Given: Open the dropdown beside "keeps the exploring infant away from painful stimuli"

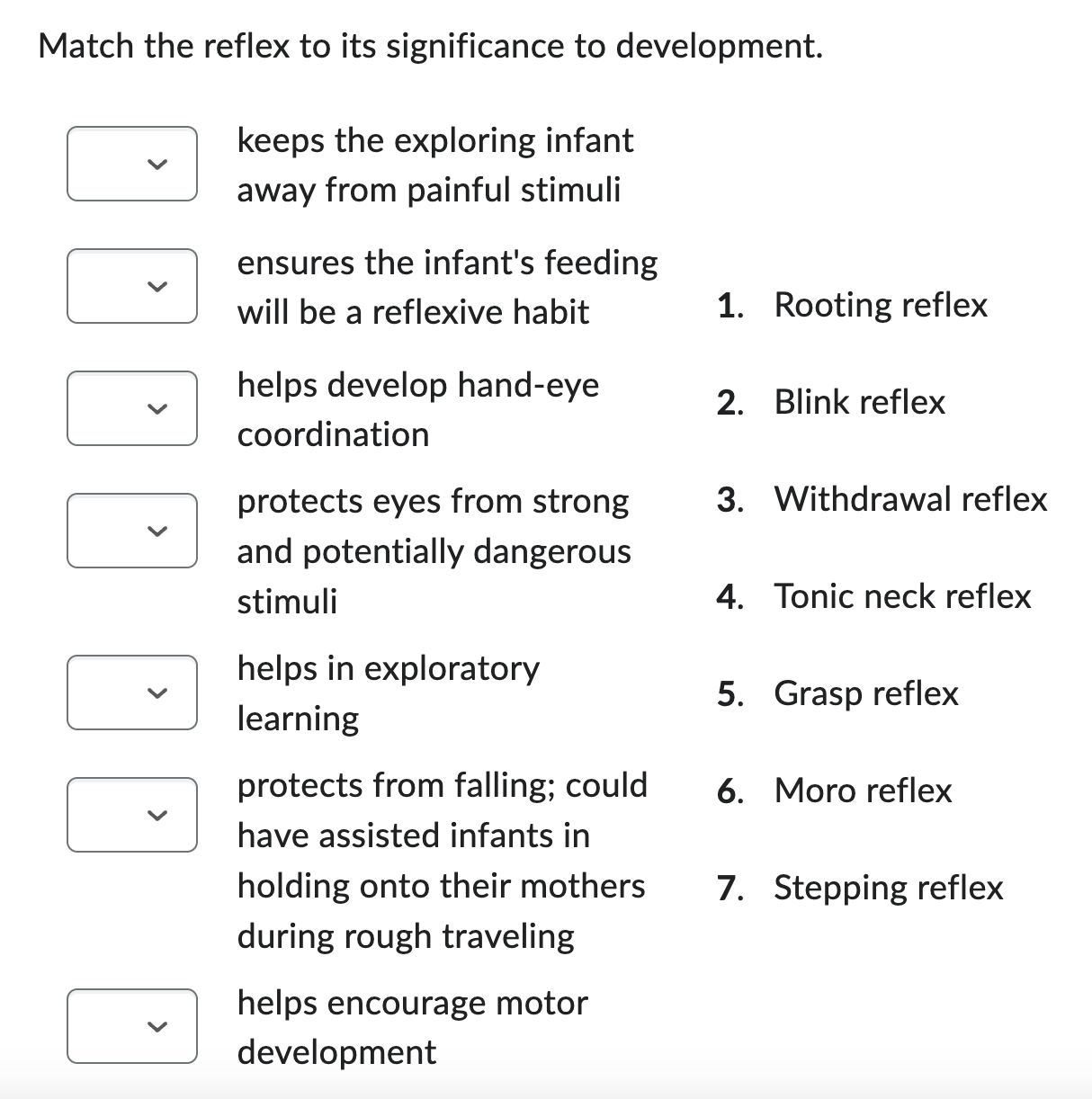Looking at the screenshot, I should tap(131, 164).
